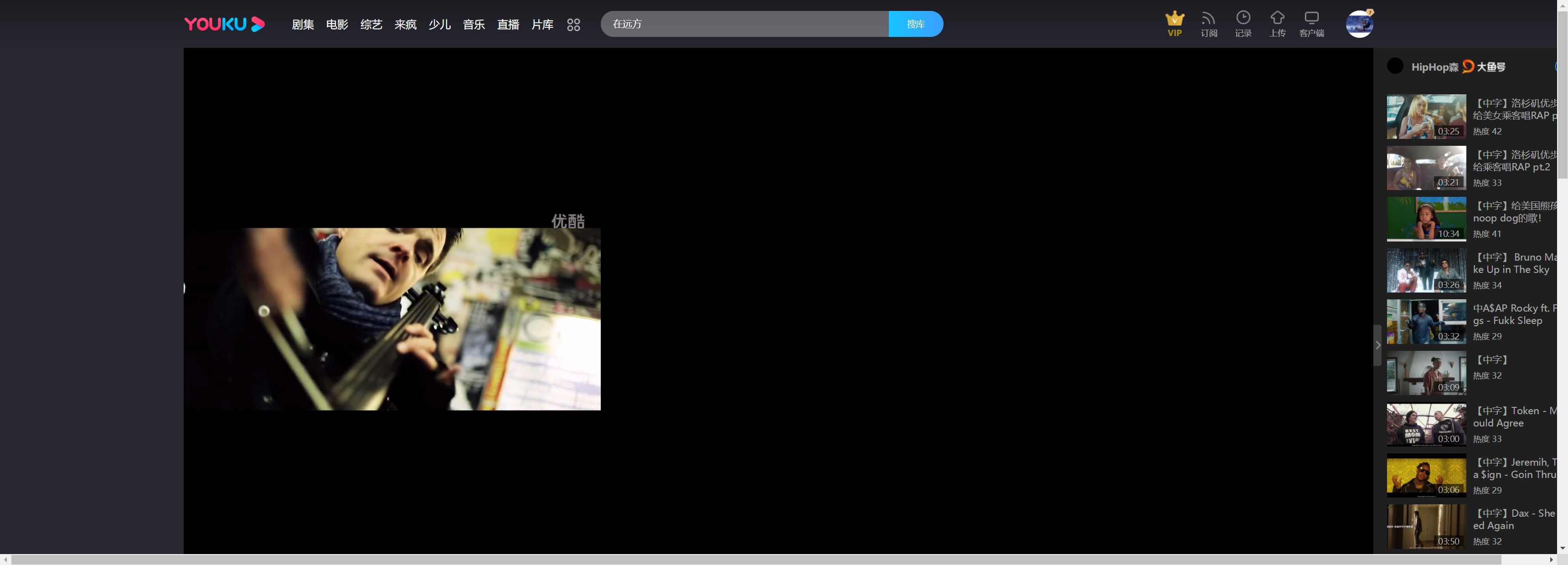Open the 直播 live channel

(508, 24)
